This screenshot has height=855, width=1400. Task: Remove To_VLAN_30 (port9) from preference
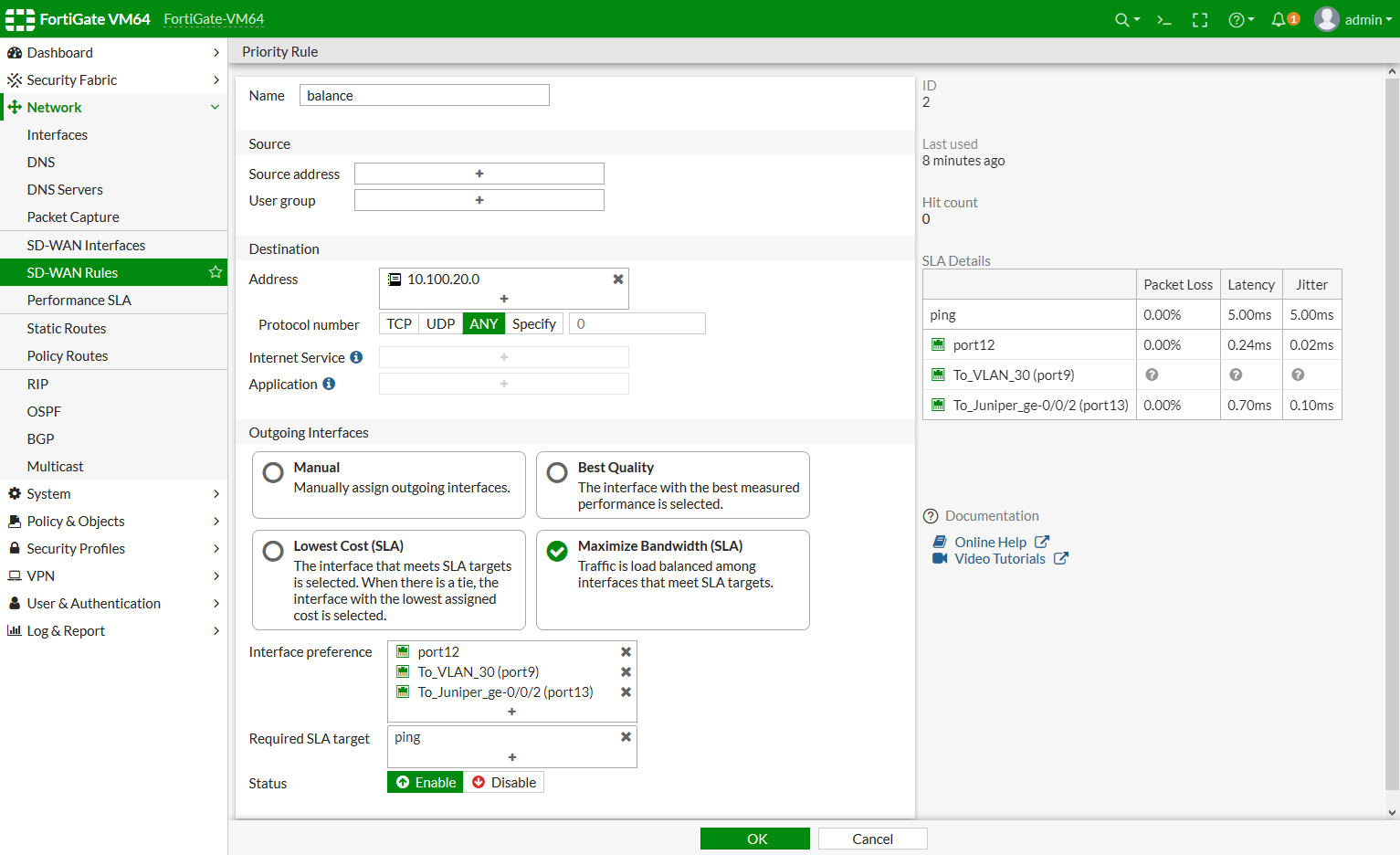tap(626, 672)
